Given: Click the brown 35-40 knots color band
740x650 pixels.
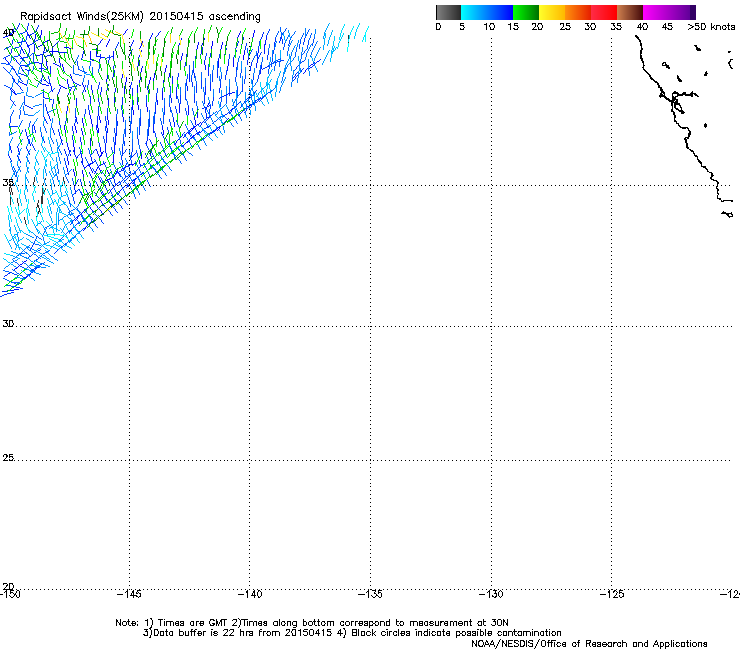Looking at the screenshot, I should (630, 12).
